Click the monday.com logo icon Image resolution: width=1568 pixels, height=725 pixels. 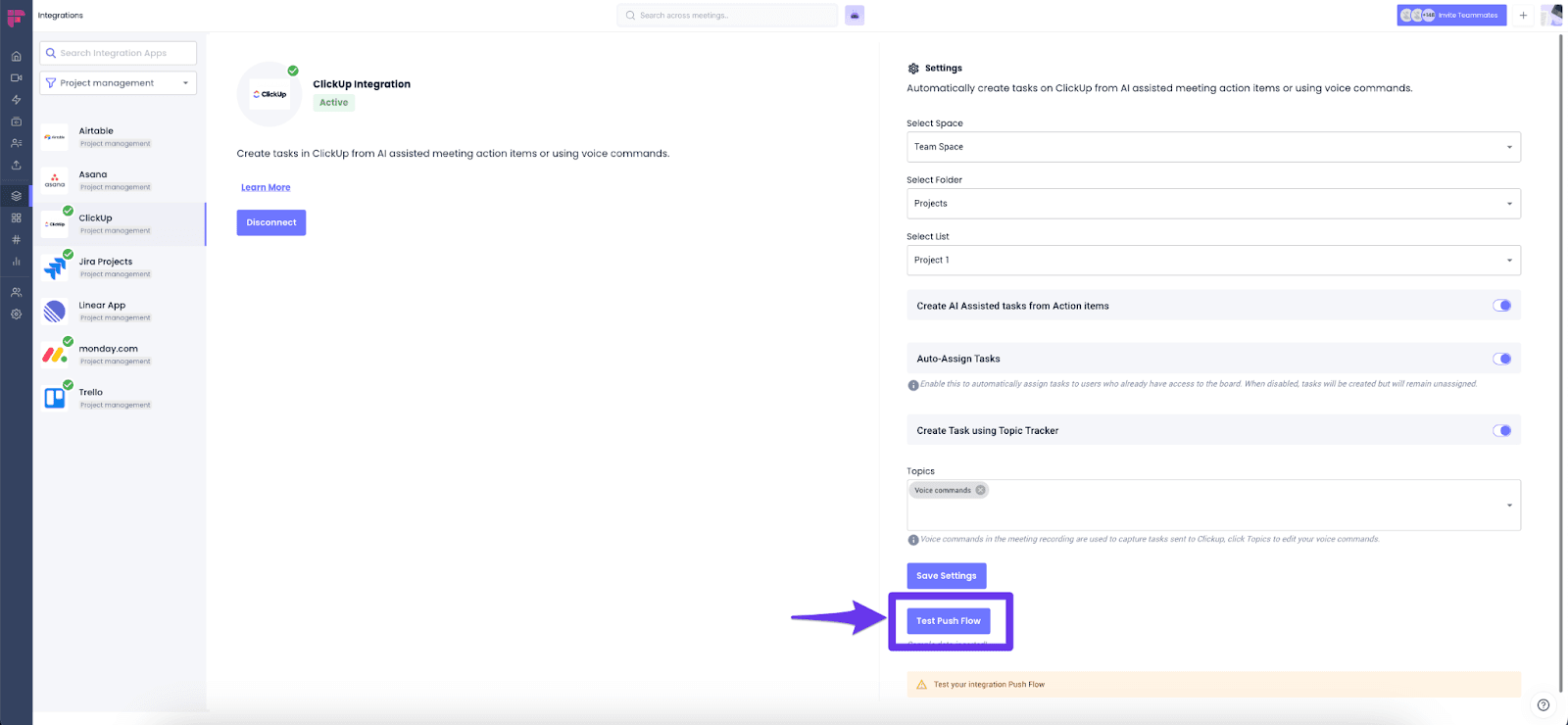pos(55,355)
